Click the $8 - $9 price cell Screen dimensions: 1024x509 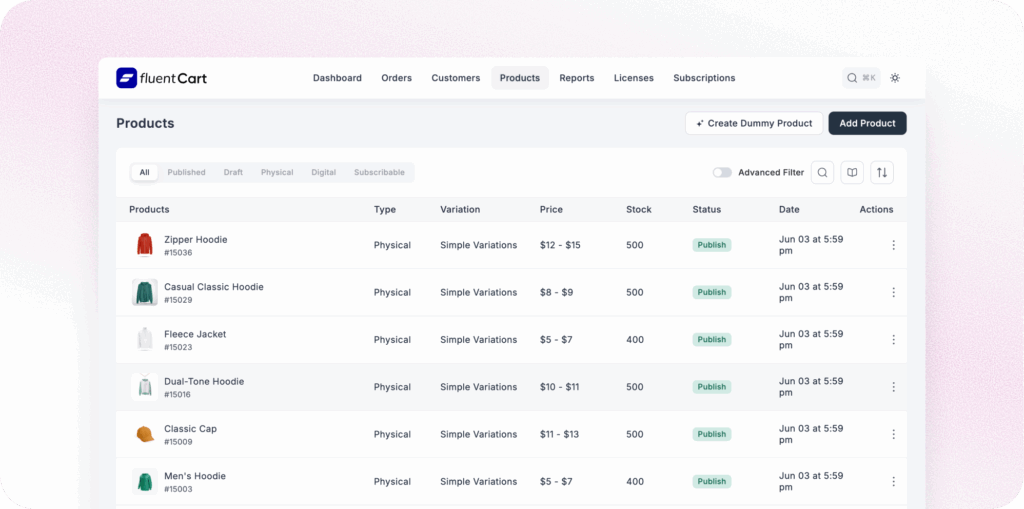[556, 292]
